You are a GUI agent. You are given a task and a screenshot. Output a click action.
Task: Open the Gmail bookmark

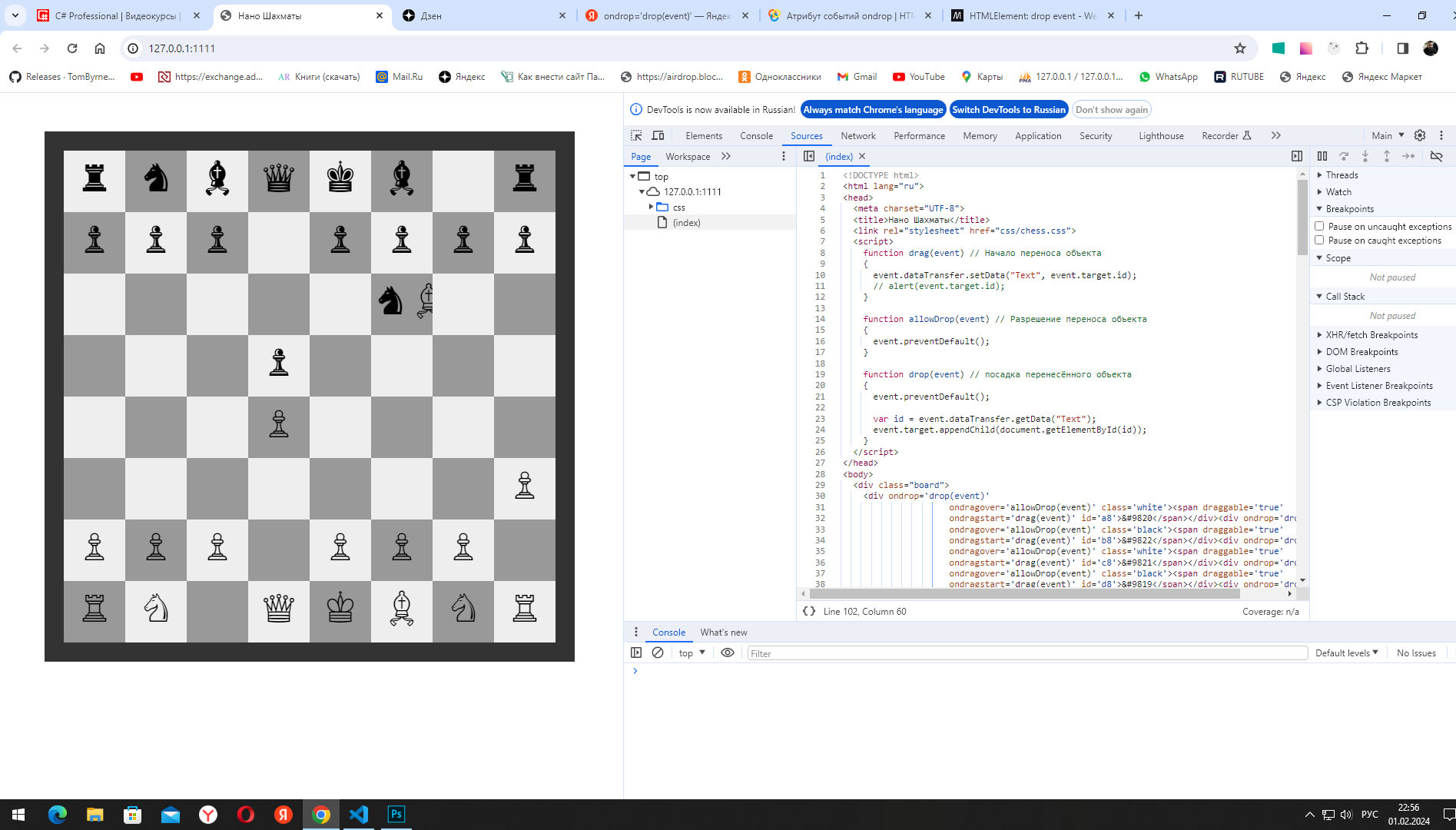(x=857, y=76)
